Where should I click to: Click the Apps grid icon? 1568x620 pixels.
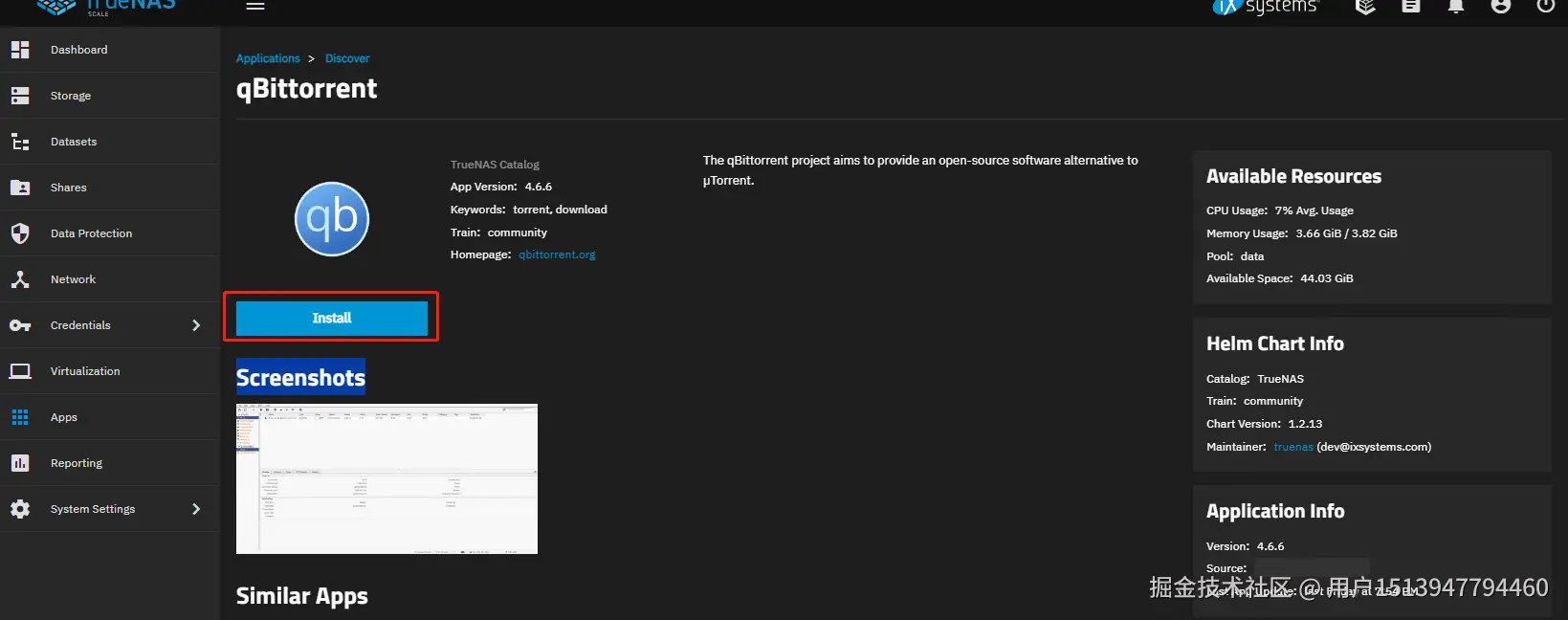pyautogui.click(x=20, y=417)
